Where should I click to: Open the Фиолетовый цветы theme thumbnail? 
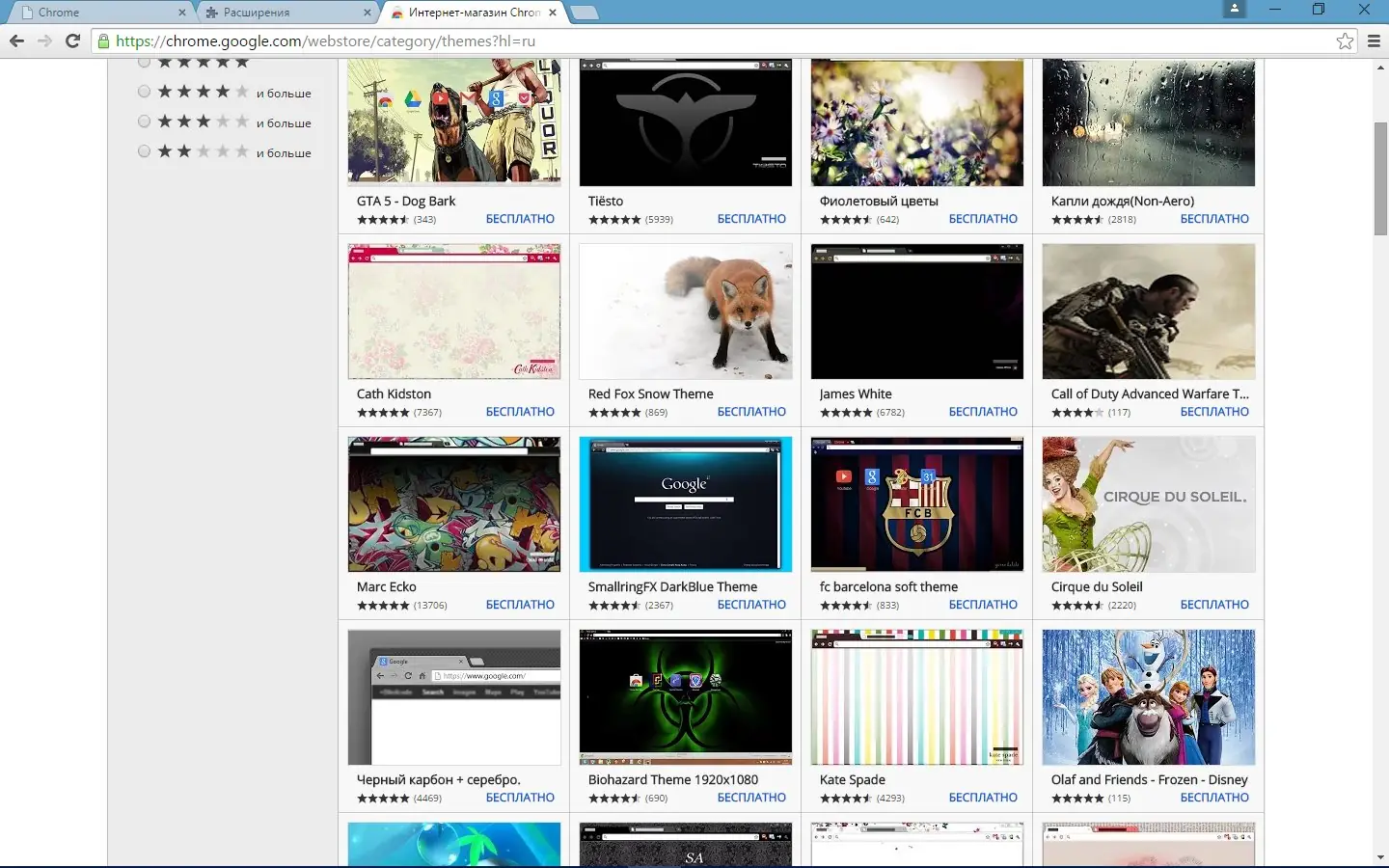(917, 122)
